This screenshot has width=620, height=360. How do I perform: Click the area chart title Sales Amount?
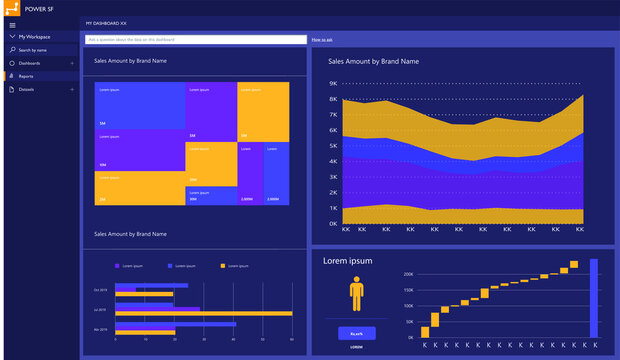(x=373, y=61)
